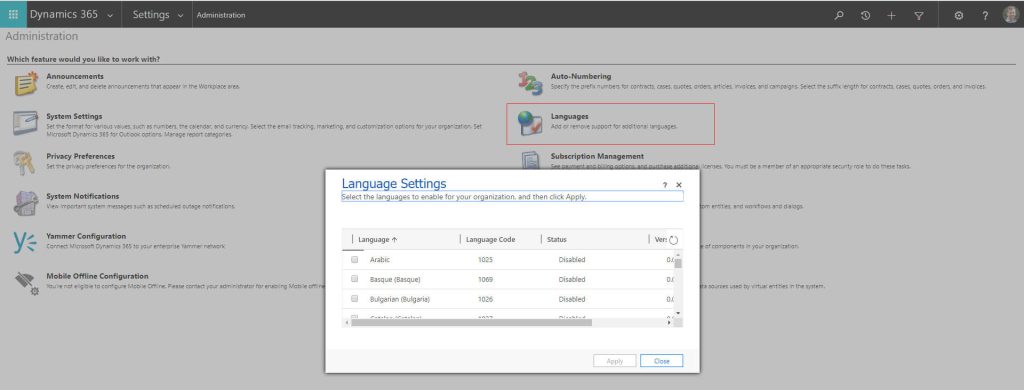Open the Auto-Numbering link

tap(581, 76)
